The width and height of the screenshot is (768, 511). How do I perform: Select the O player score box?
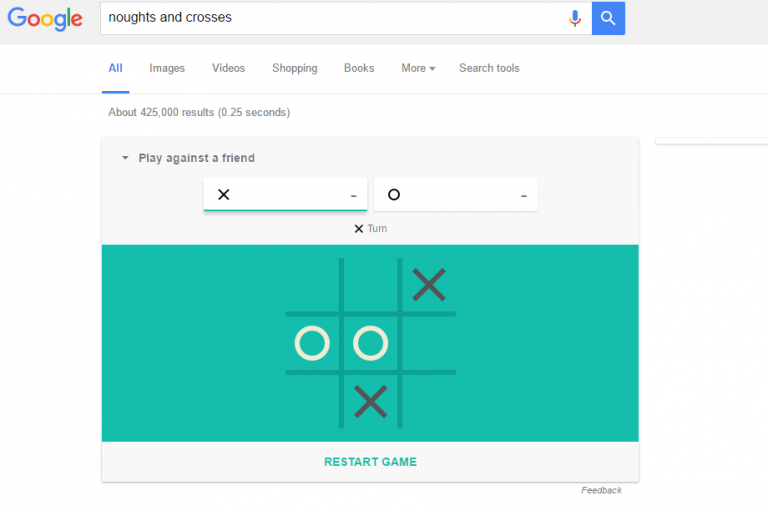456,195
